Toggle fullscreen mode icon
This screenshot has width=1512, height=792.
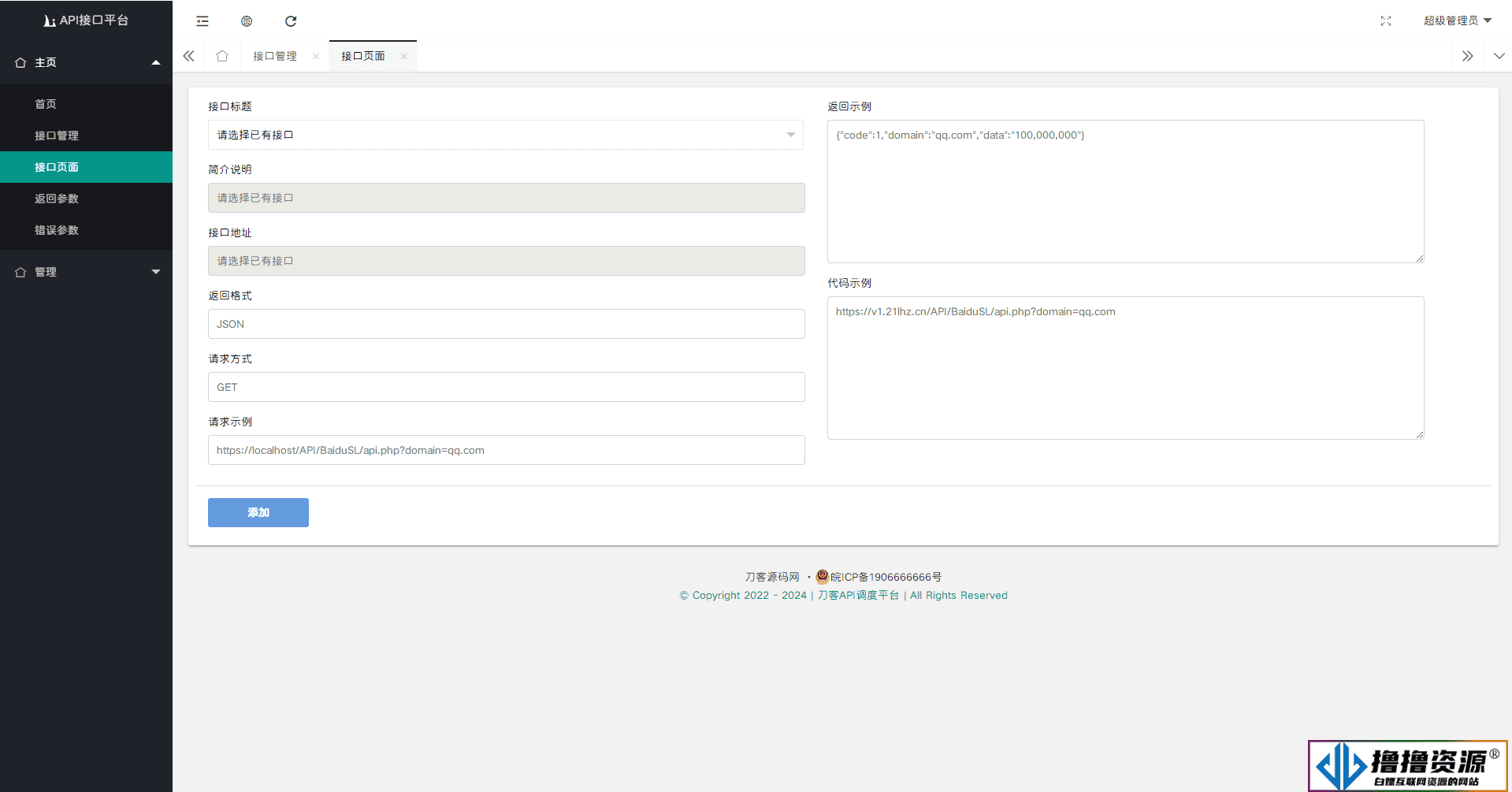click(1386, 21)
